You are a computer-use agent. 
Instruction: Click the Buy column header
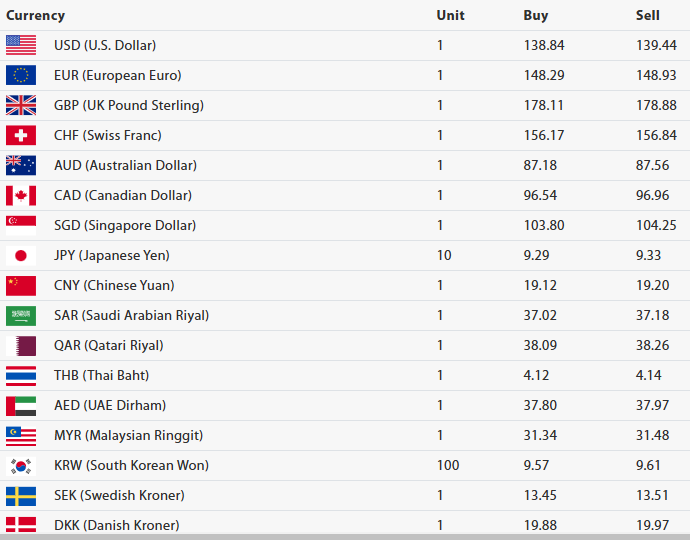(535, 15)
